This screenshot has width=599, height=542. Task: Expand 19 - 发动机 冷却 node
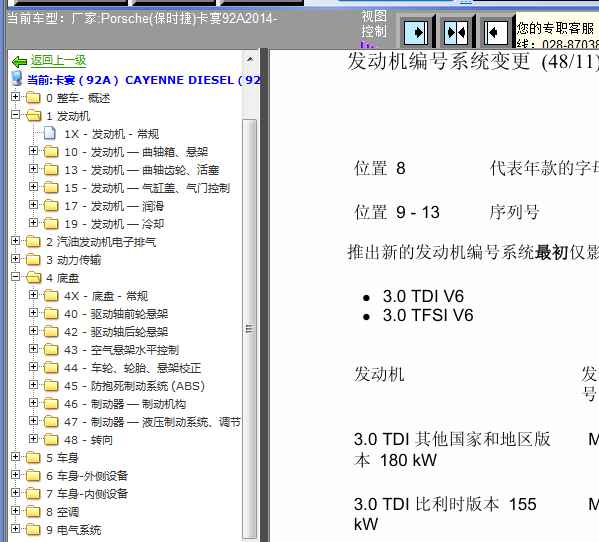[34, 223]
